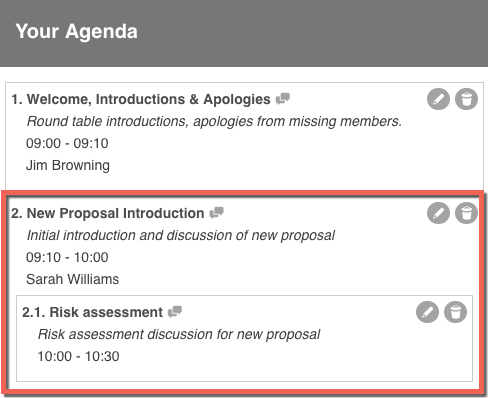
Task: Click the round table introductions description
Action: (x=214, y=122)
